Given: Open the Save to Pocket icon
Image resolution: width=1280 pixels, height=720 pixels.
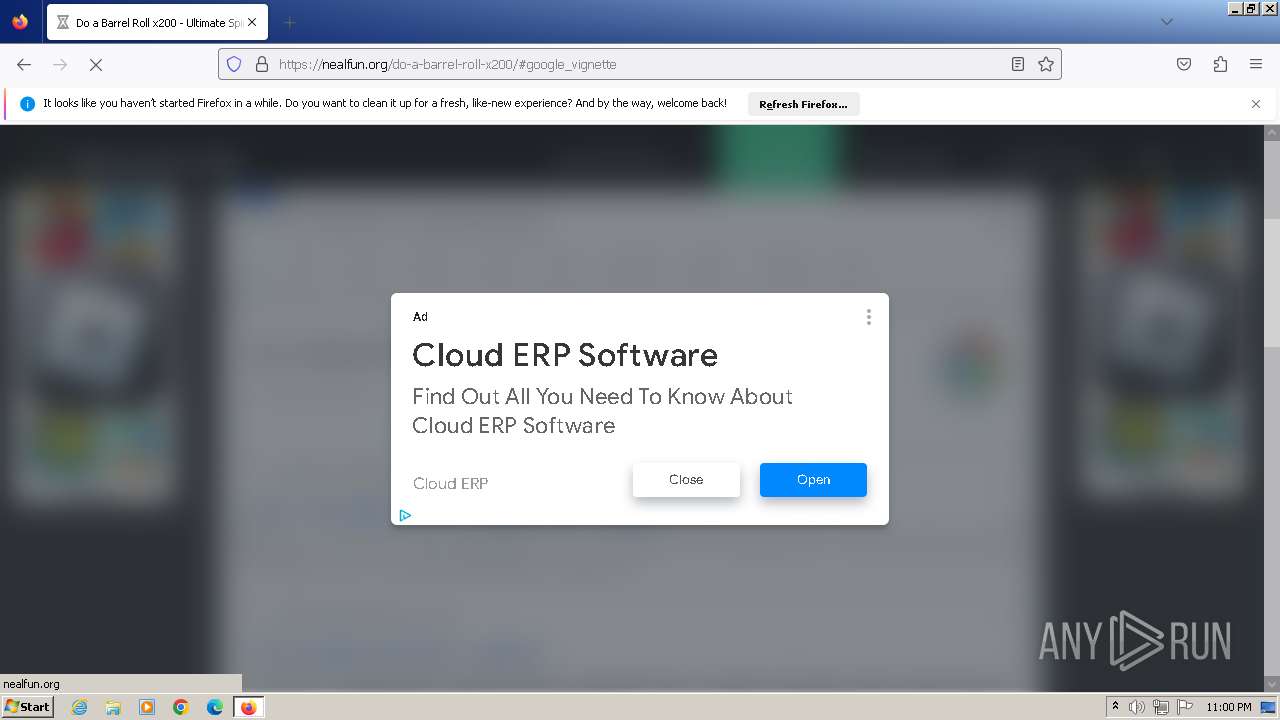Looking at the screenshot, I should coord(1184,64).
